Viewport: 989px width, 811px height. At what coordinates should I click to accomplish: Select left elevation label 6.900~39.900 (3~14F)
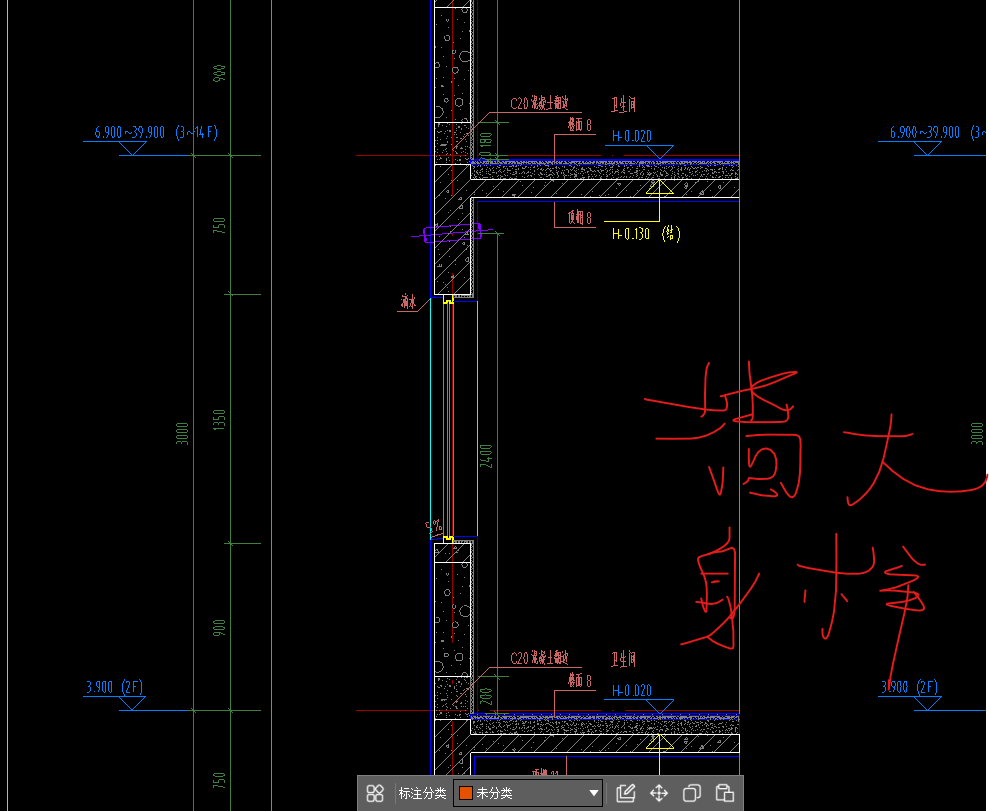point(156,132)
